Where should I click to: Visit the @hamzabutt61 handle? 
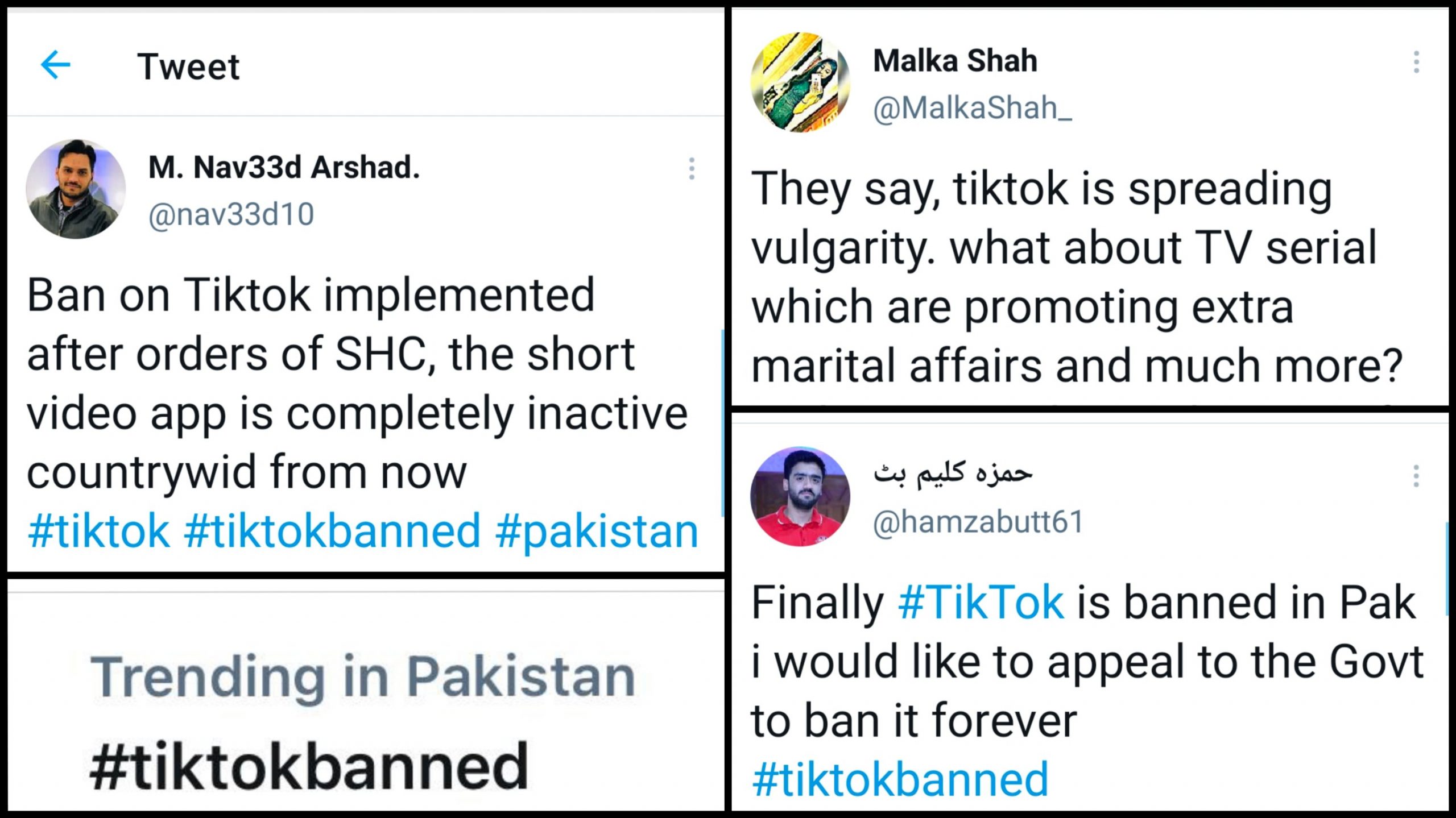point(978,522)
